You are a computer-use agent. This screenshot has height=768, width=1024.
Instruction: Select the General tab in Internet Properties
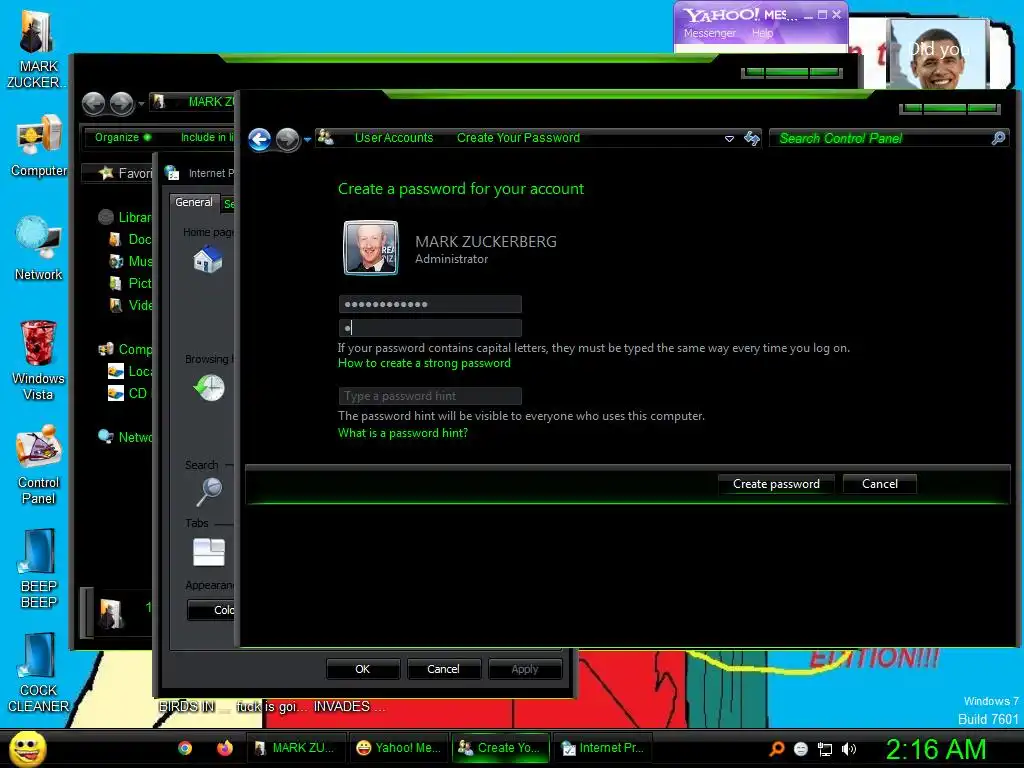click(x=194, y=202)
